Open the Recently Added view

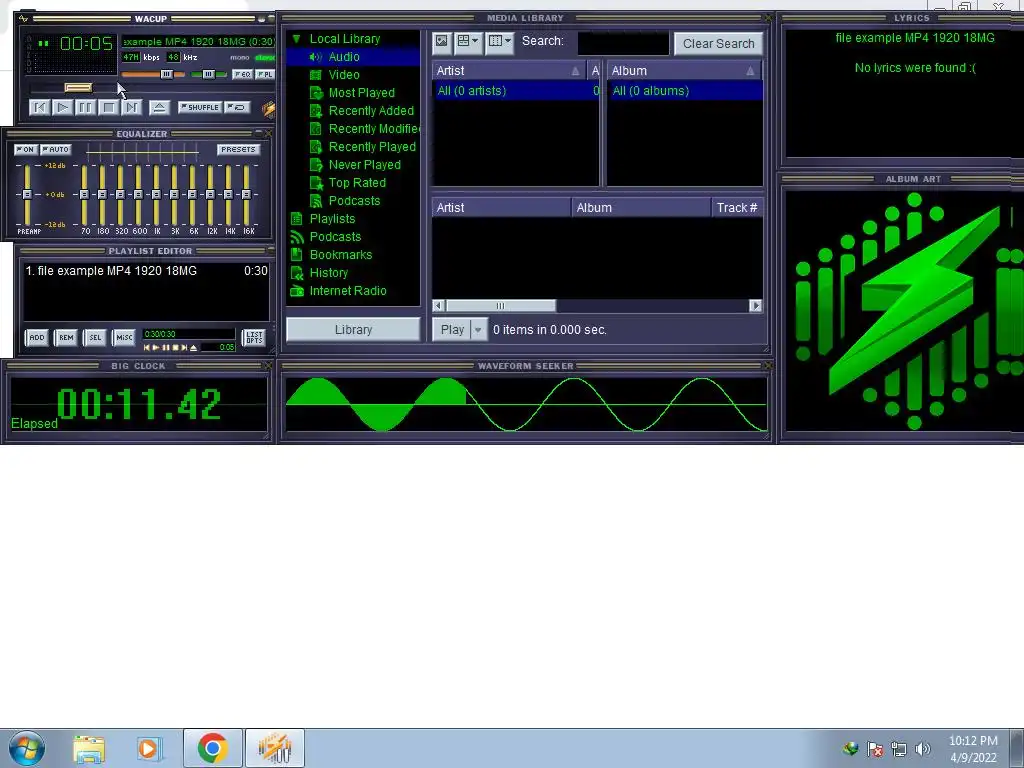pos(371,111)
